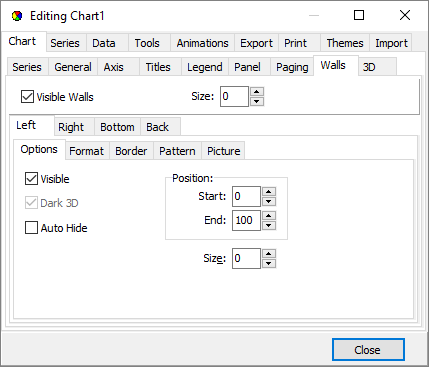Viewport: 429px width, 367px height.
Task: Click the Editing Chart1 title bar icon
Action: (17, 16)
